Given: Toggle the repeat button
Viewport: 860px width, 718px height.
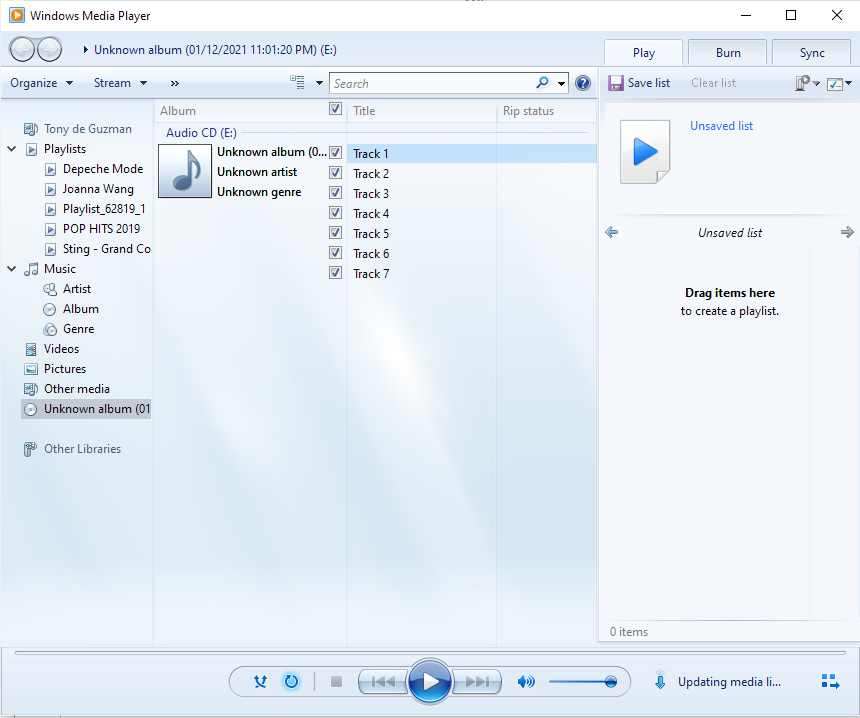Looking at the screenshot, I should pyautogui.click(x=291, y=682).
